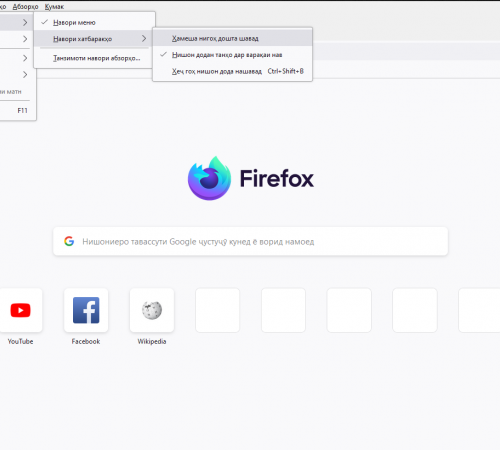This screenshot has height=450, width=500.
Task: Click the YouTube label text
Action: point(20,341)
